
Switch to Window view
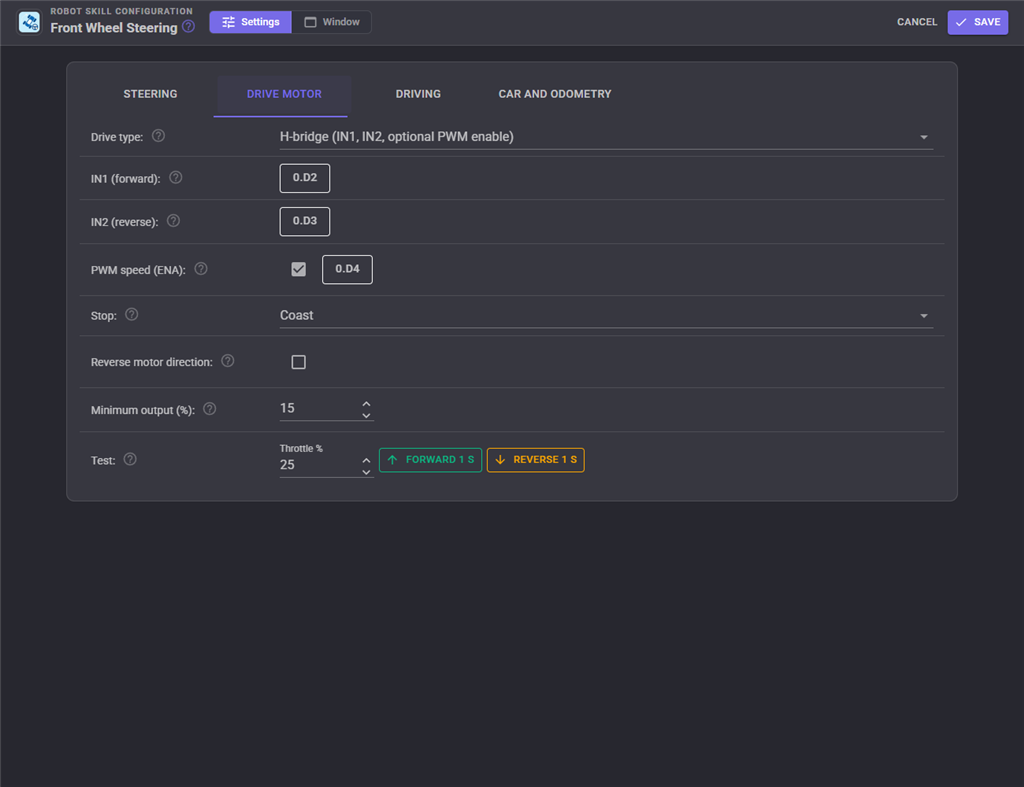(332, 22)
